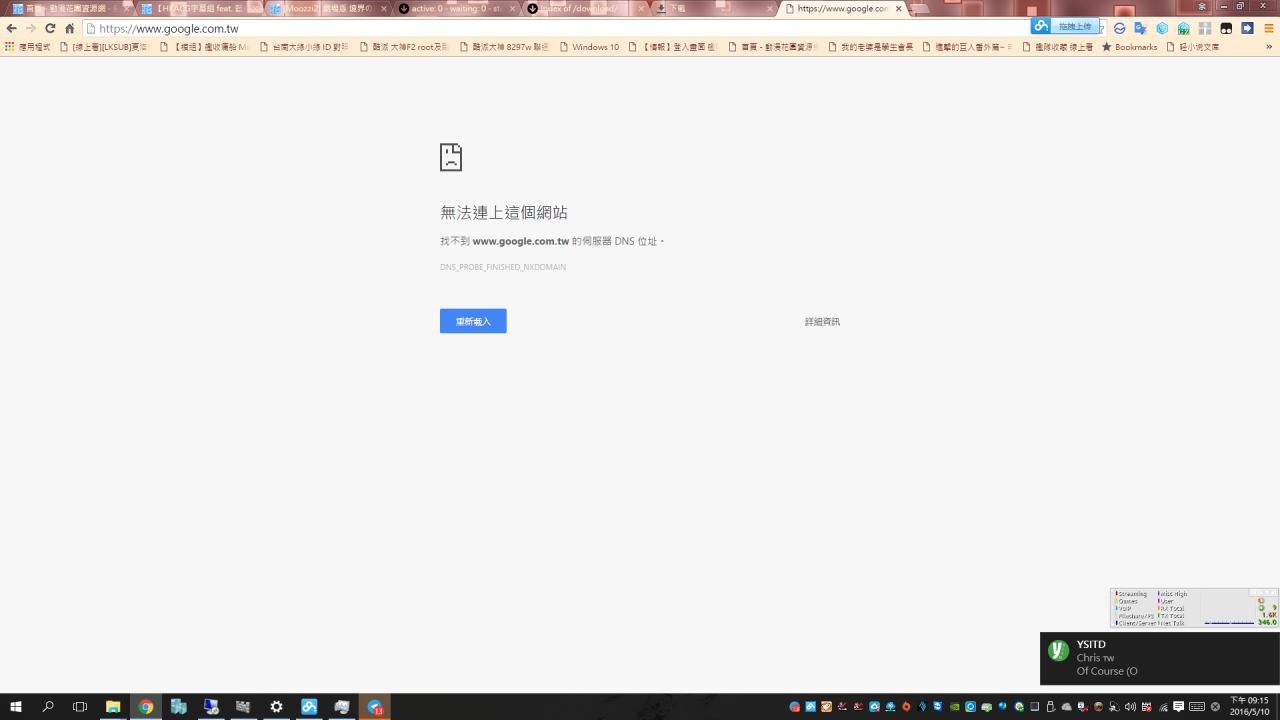Image resolution: width=1280 pixels, height=720 pixels.
Task: Switch to the 下載 downloads tab
Action: pos(712,9)
